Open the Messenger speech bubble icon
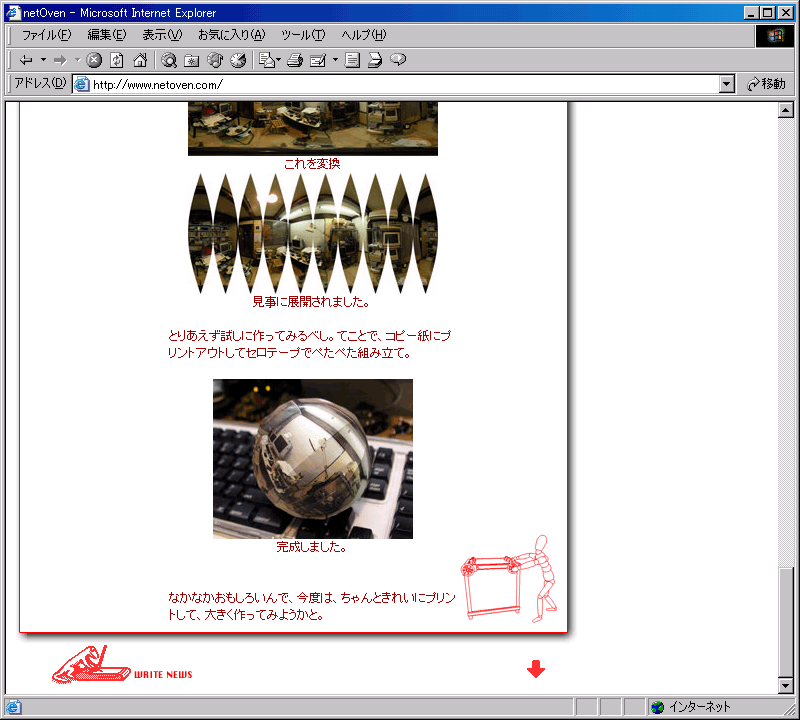 (398, 60)
